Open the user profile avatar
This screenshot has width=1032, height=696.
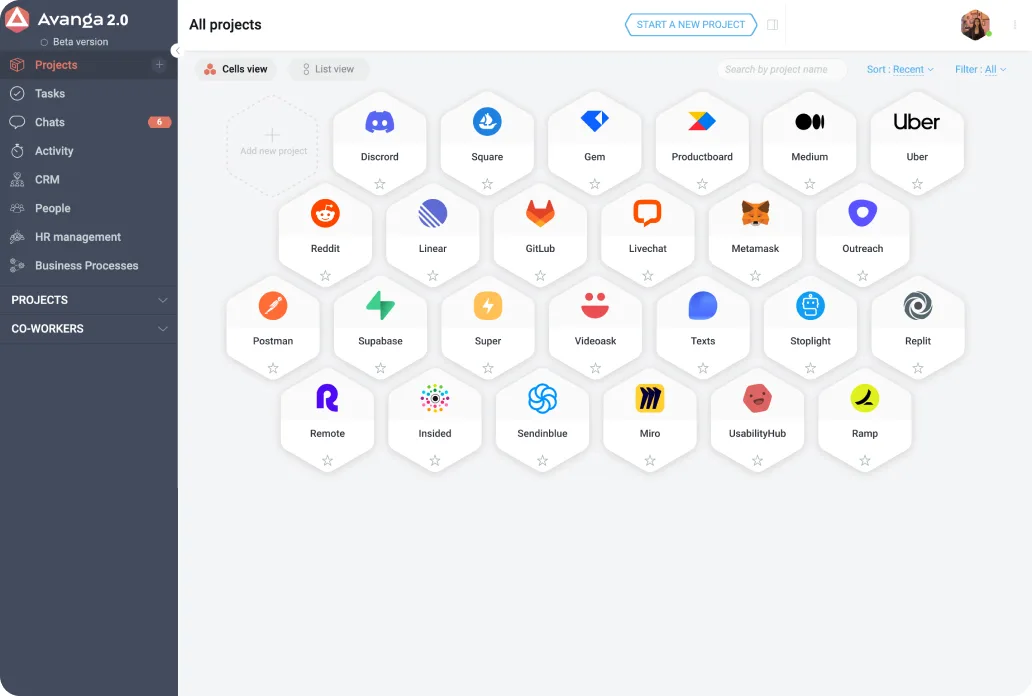[x=975, y=25]
